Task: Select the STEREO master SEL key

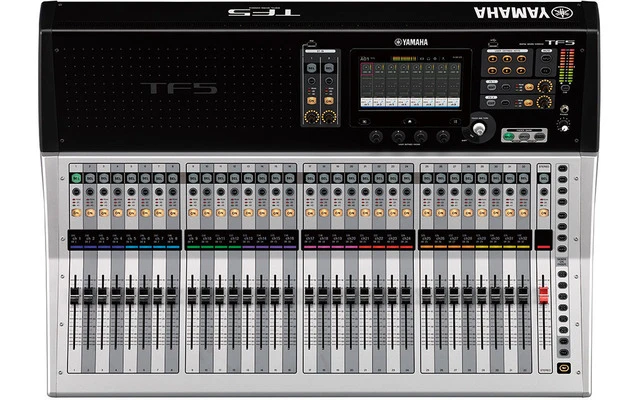Action: point(544,178)
